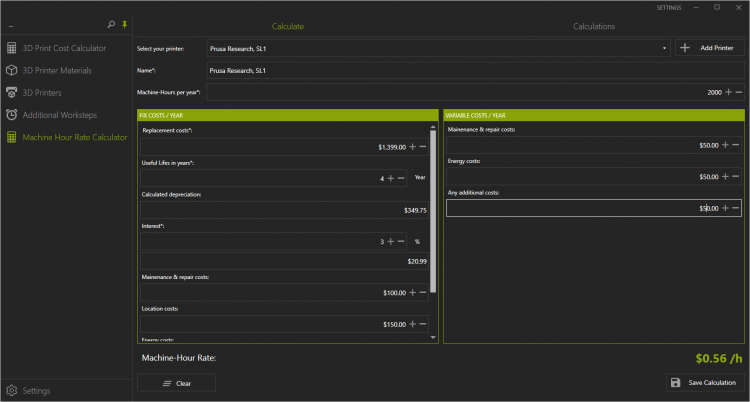750x402 pixels.
Task: Click Additional Worksteps sidebar label
Action: point(60,115)
